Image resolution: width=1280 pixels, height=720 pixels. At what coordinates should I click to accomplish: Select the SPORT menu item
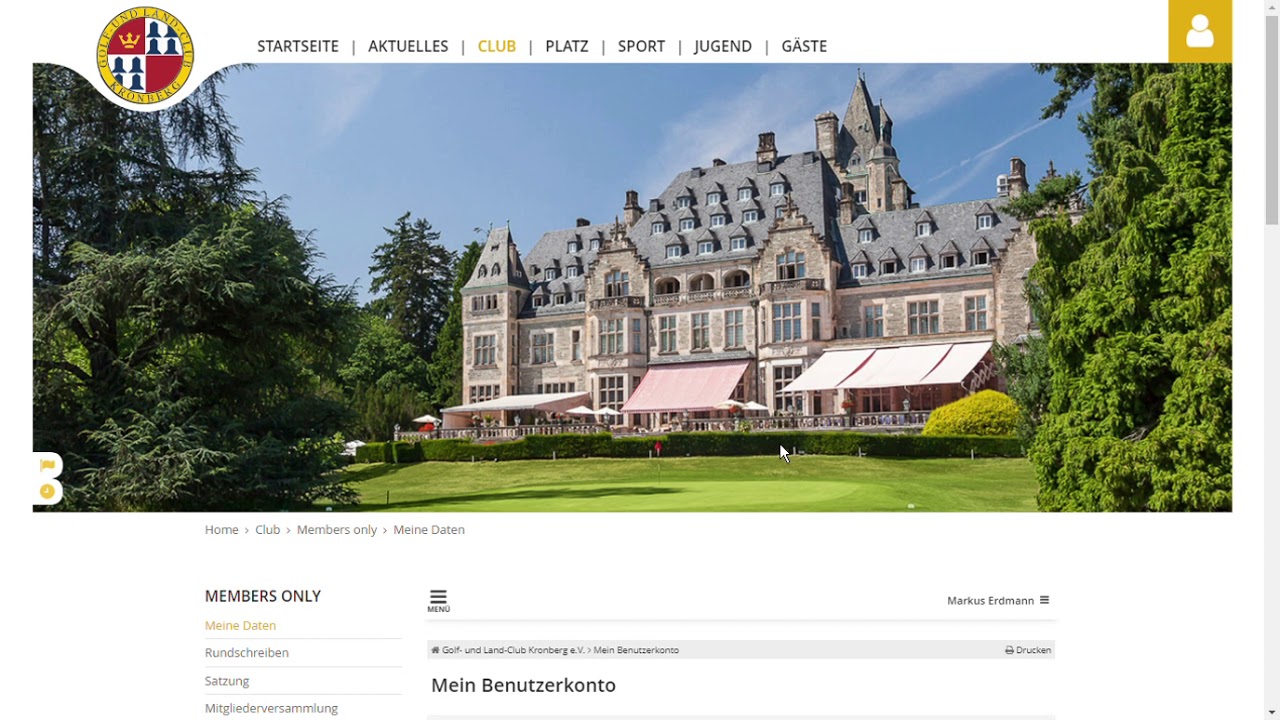641,46
